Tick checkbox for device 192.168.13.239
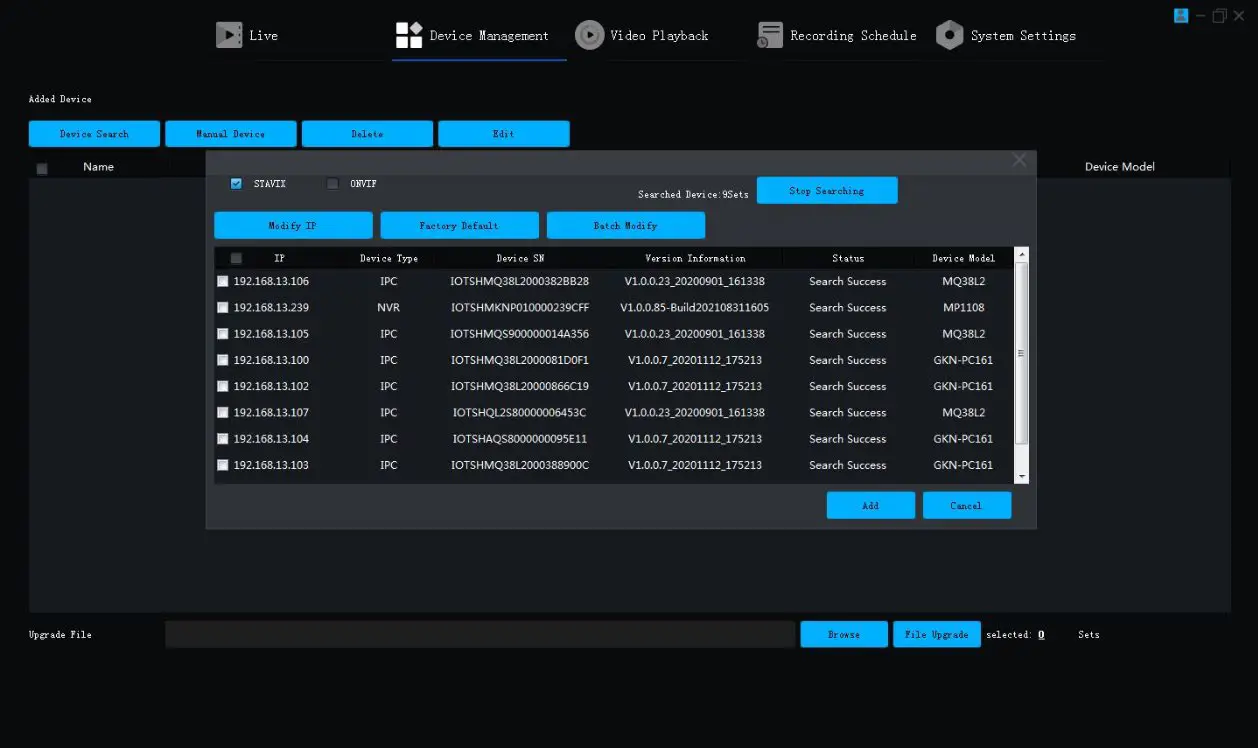1258x748 pixels. [x=223, y=308]
